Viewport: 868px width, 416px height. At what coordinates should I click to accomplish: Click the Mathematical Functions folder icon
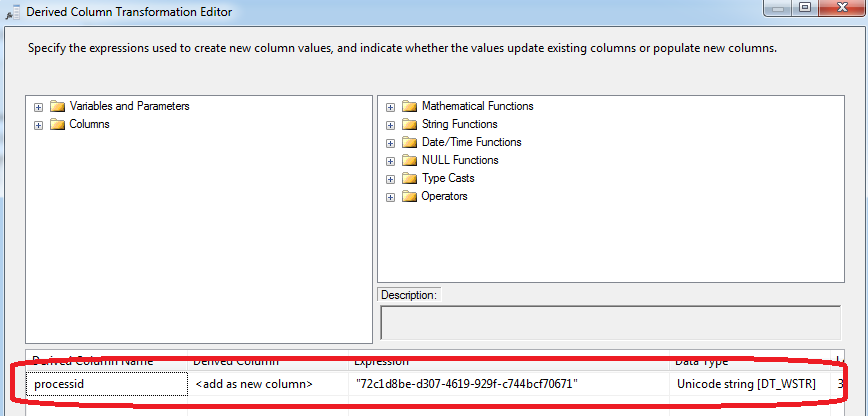409,106
